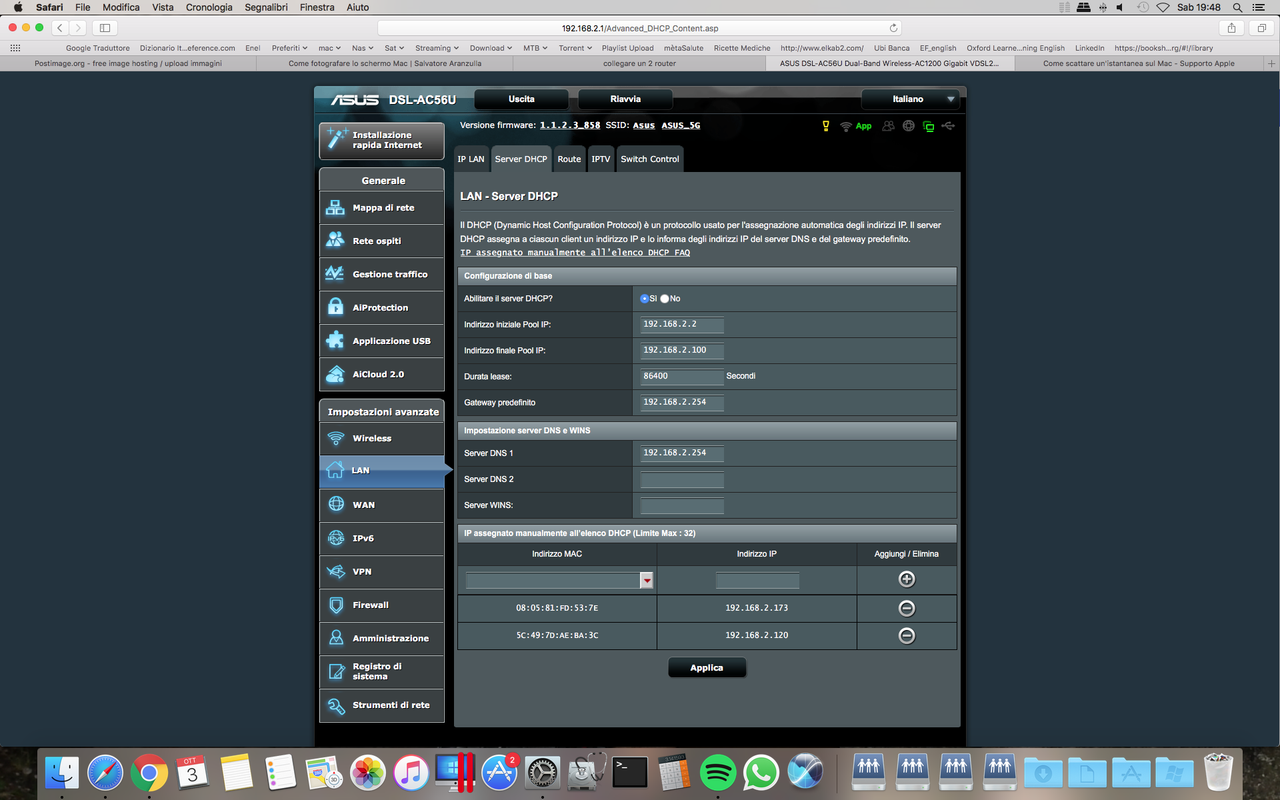Remove entry 5C:49:7D:AE:BA:3C
This screenshot has height=800, width=1280.
click(x=906, y=635)
